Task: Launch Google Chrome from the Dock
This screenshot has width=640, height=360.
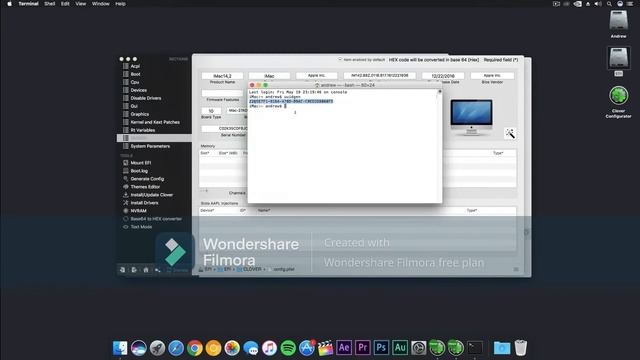Action: (x=195, y=348)
